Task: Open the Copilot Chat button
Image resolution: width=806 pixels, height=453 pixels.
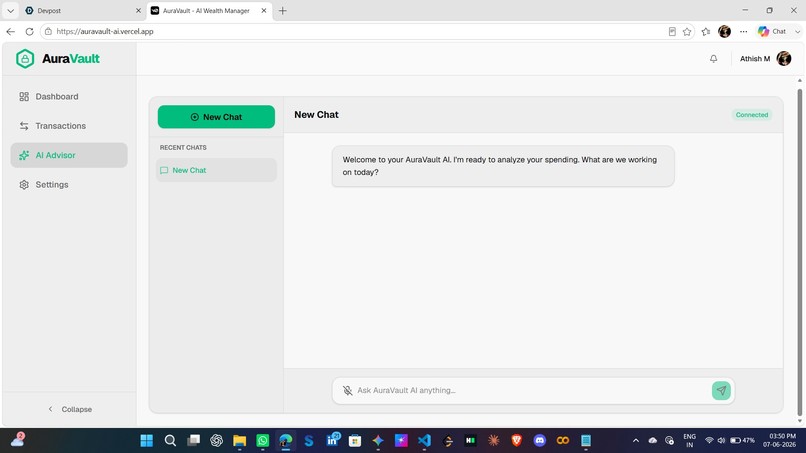Action: pos(773,31)
